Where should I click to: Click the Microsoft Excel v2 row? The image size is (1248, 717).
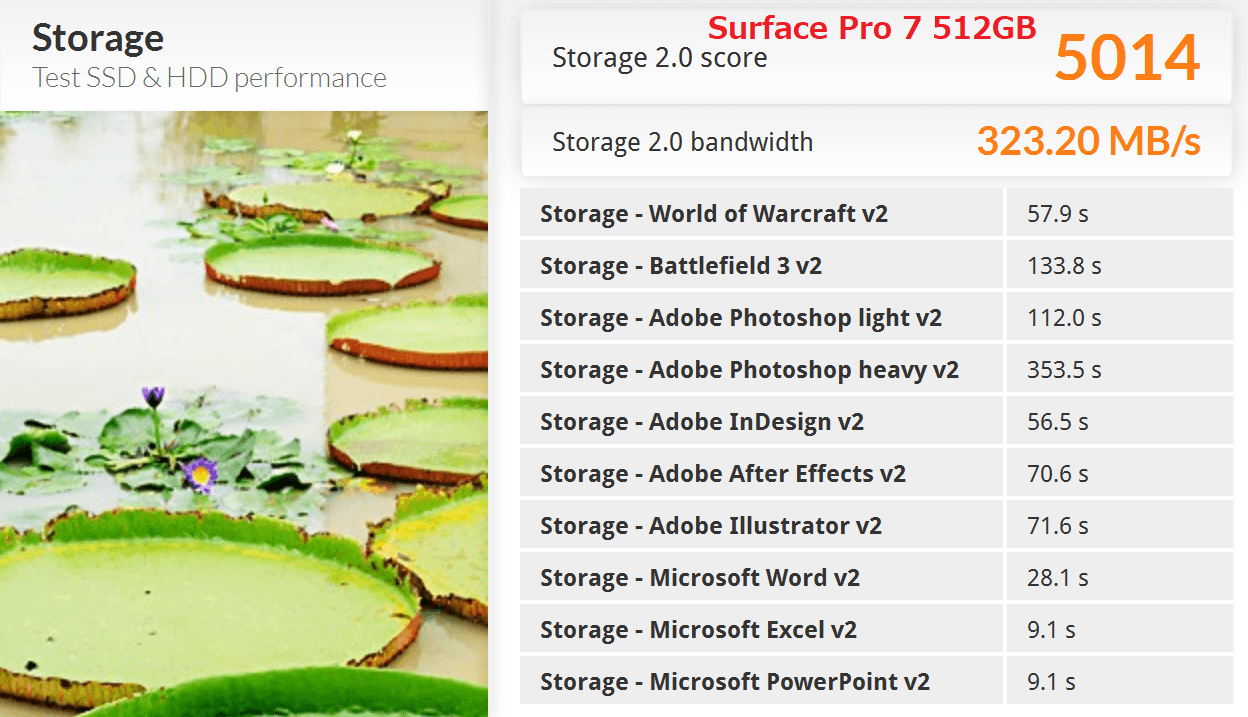[x=875, y=630]
